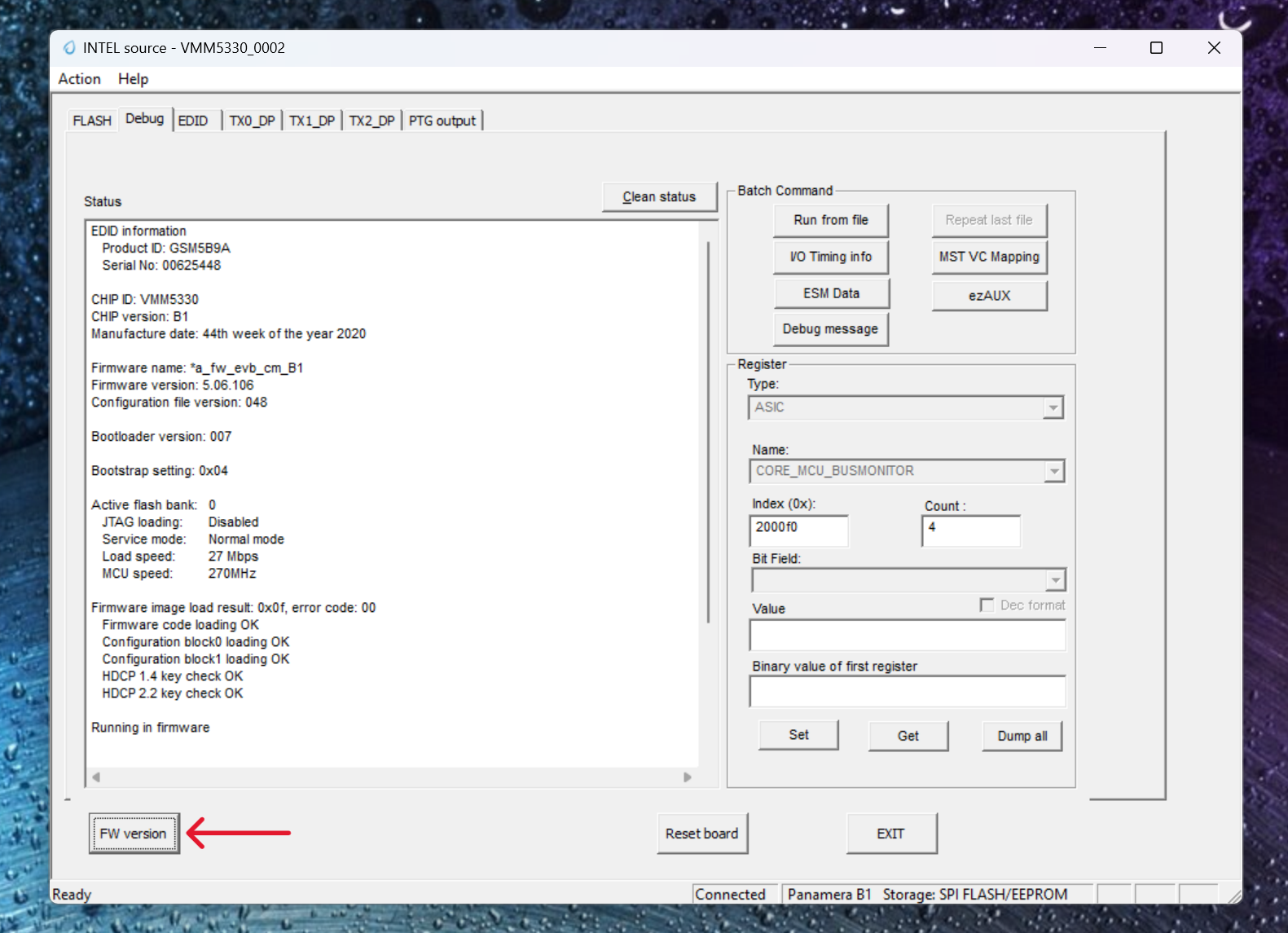Close the INTEL source window
Image resolution: width=1288 pixels, height=933 pixels.
coord(1214,48)
